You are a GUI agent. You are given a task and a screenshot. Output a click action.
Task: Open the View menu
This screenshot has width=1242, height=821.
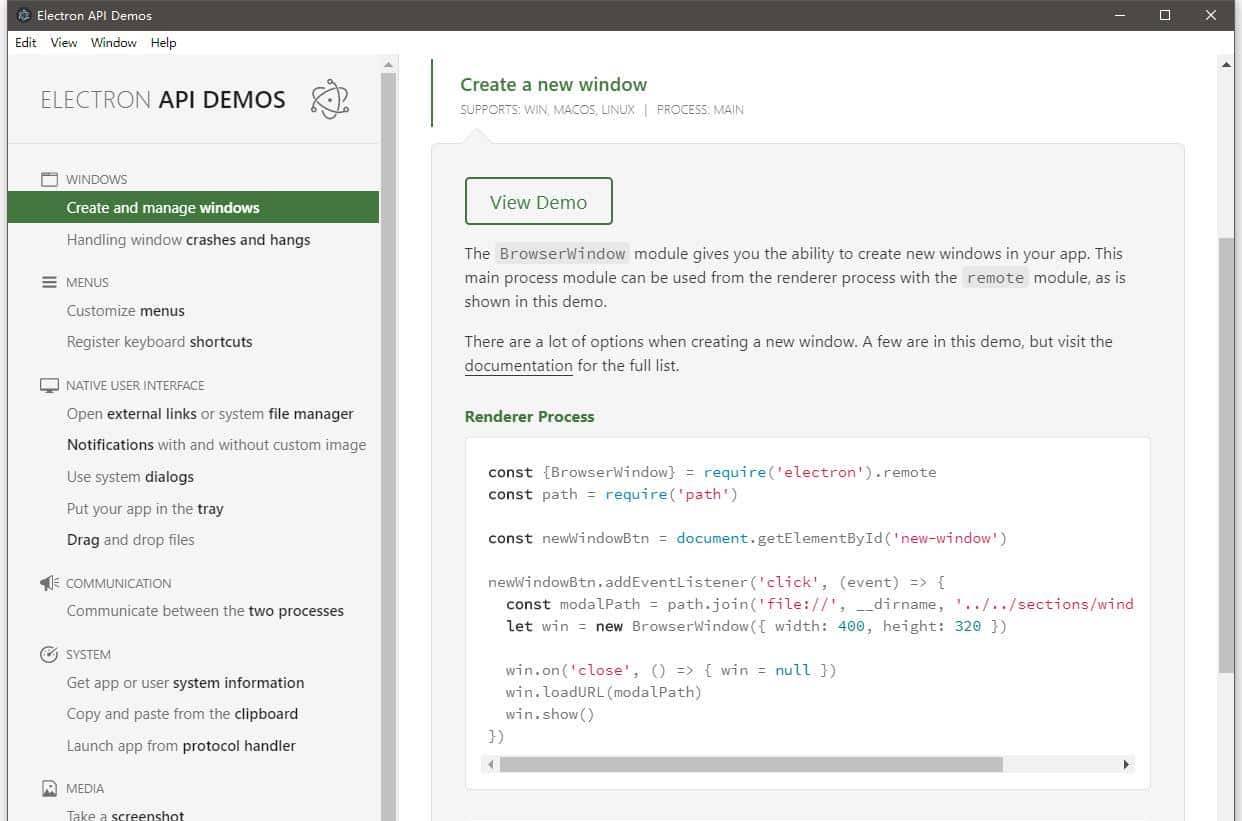(x=64, y=43)
